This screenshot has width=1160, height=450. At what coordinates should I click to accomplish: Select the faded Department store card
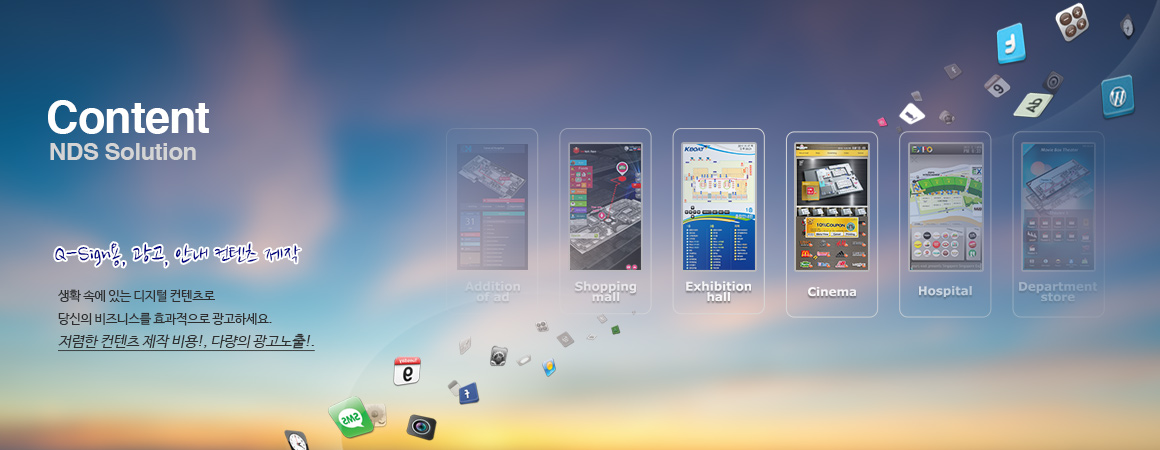click(x=1058, y=223)
